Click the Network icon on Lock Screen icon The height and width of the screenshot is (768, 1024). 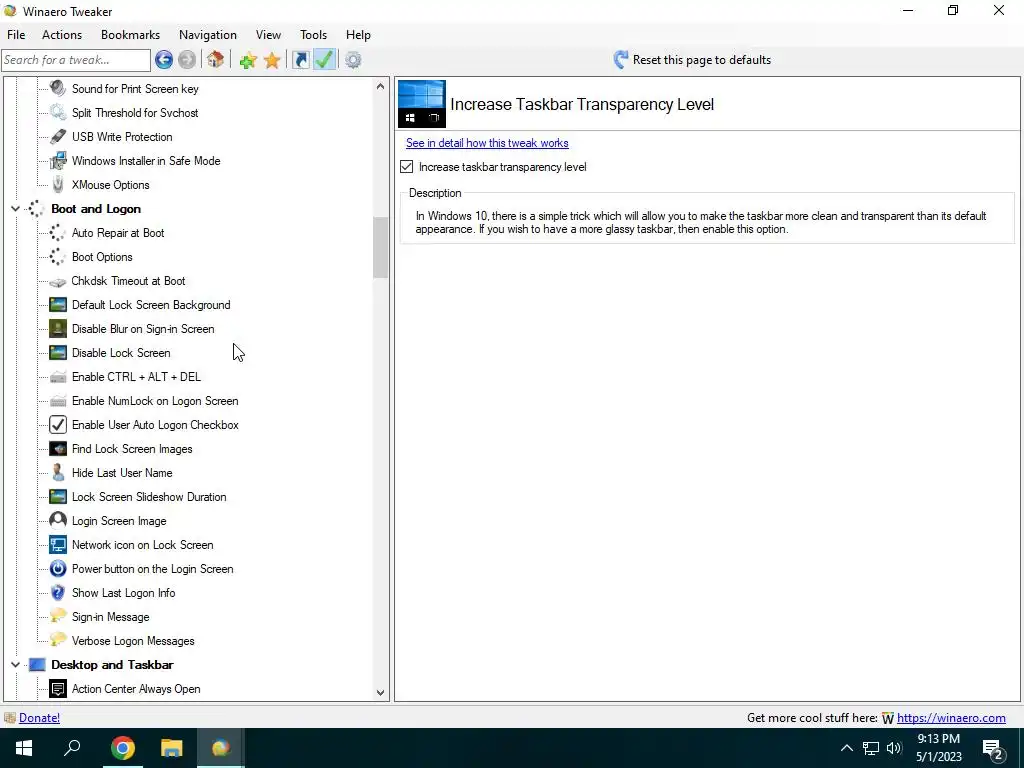(58, 545)
